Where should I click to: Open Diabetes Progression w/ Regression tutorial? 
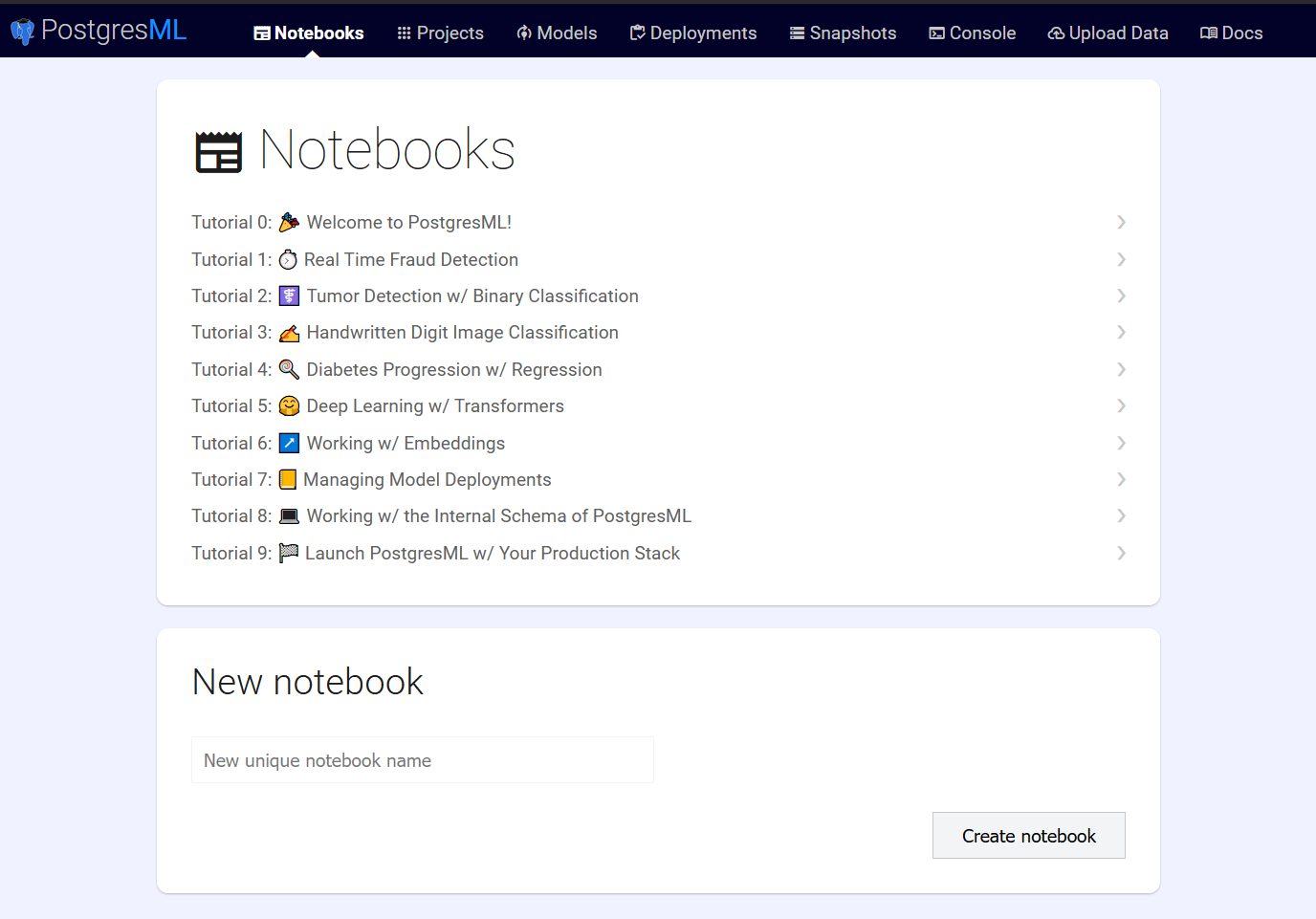coord(454,370)
